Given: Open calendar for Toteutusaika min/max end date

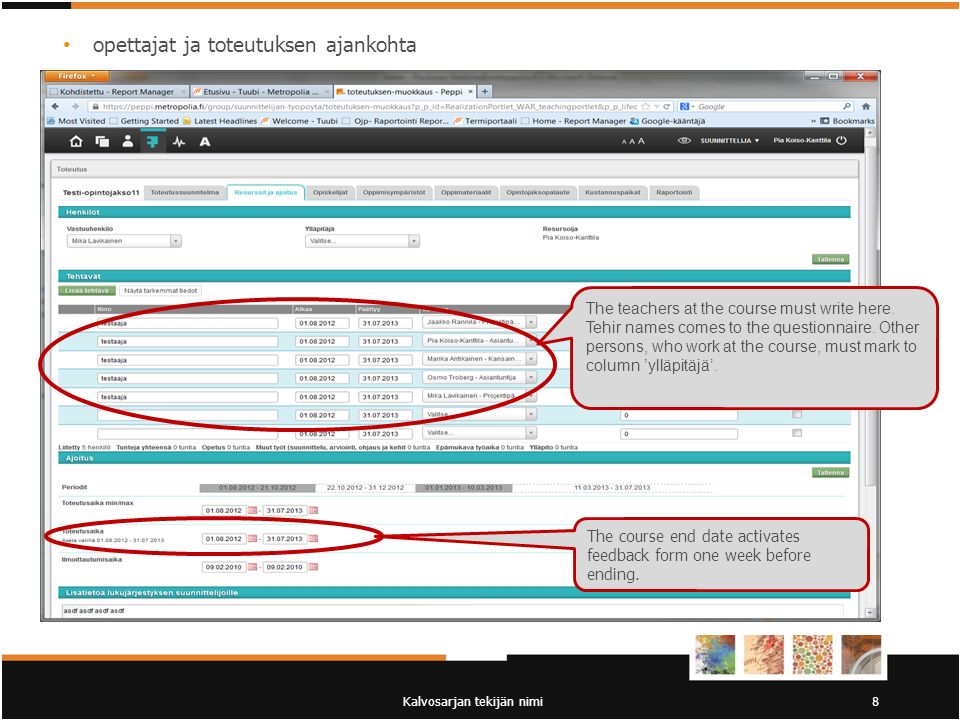Looking at the screenshot, I should (x=313, y=511).
